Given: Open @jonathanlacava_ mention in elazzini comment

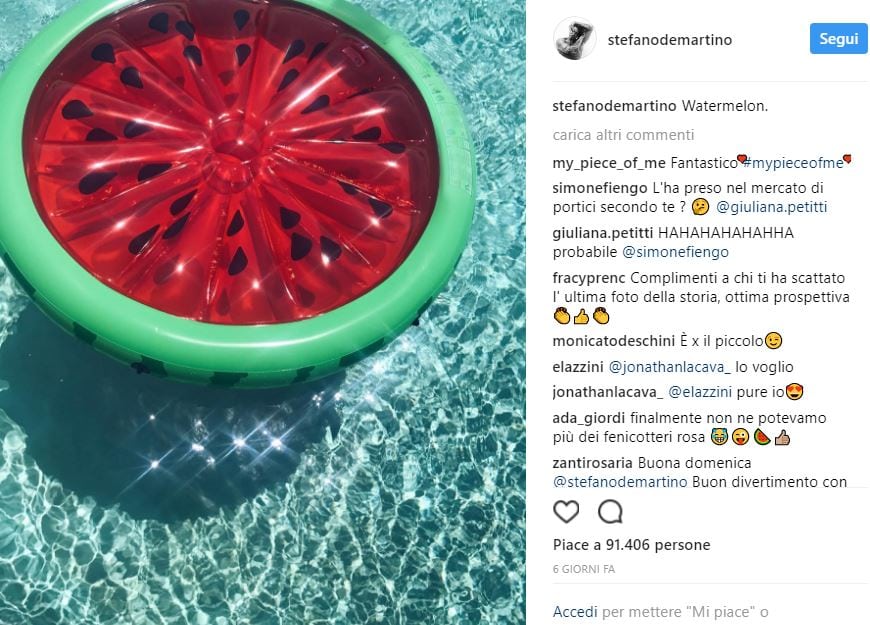Looking at the screenshot, I should point(670,367).
